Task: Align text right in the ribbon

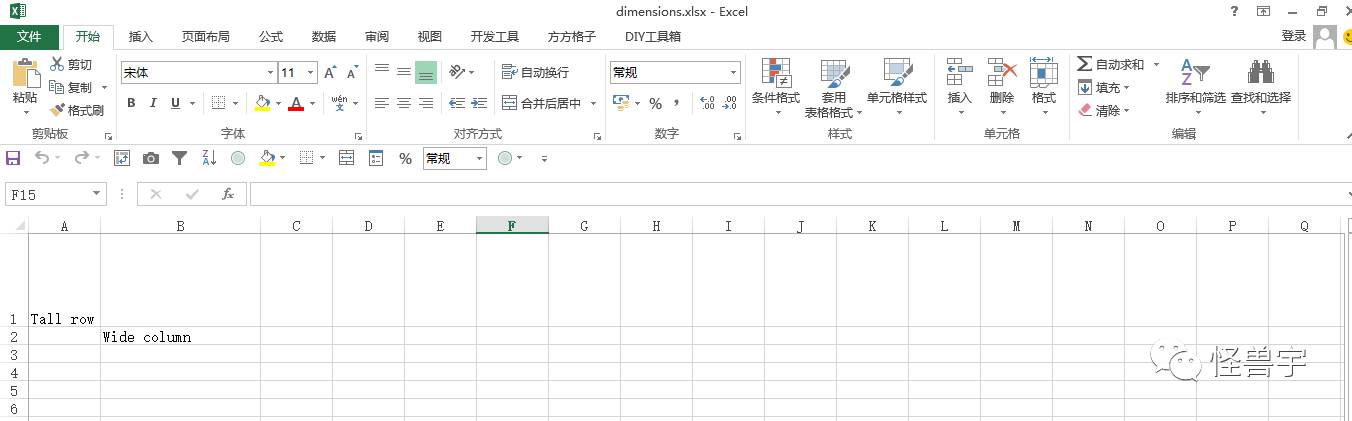Action: point(426,103)
